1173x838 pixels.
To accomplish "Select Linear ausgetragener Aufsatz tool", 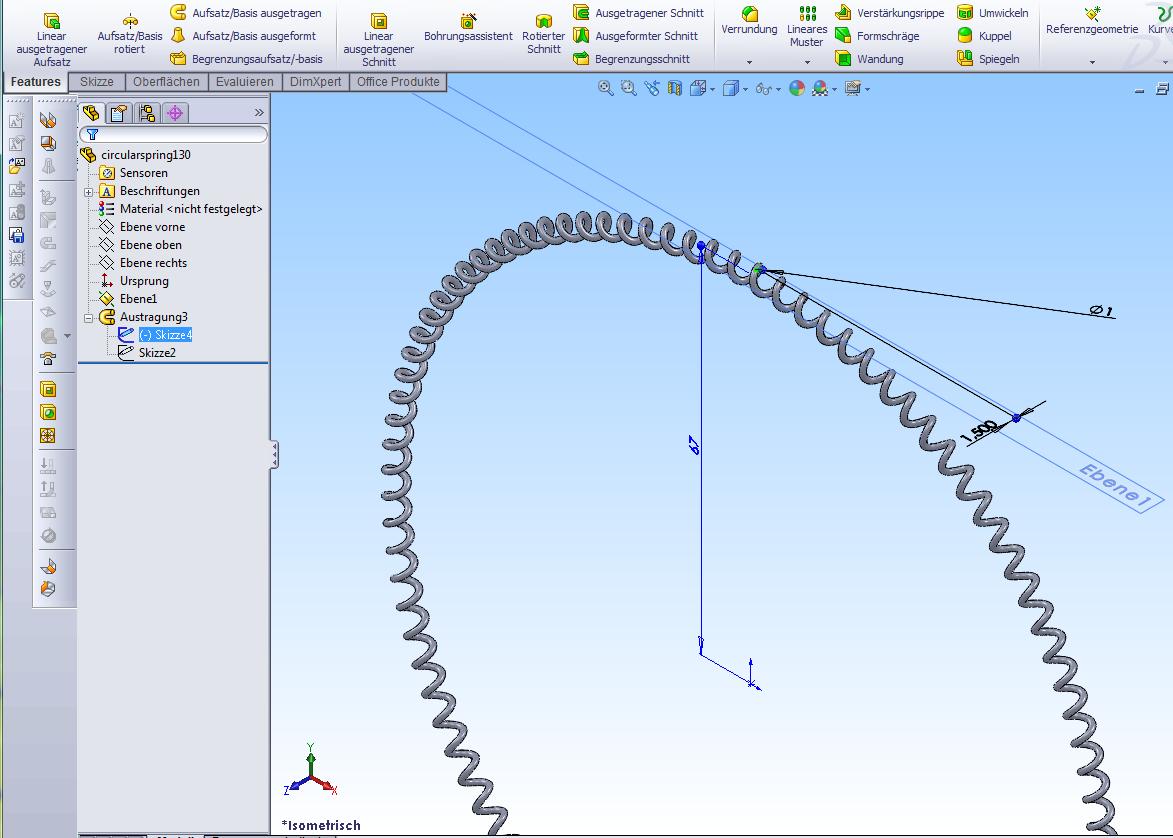I will tap(52, 39).
